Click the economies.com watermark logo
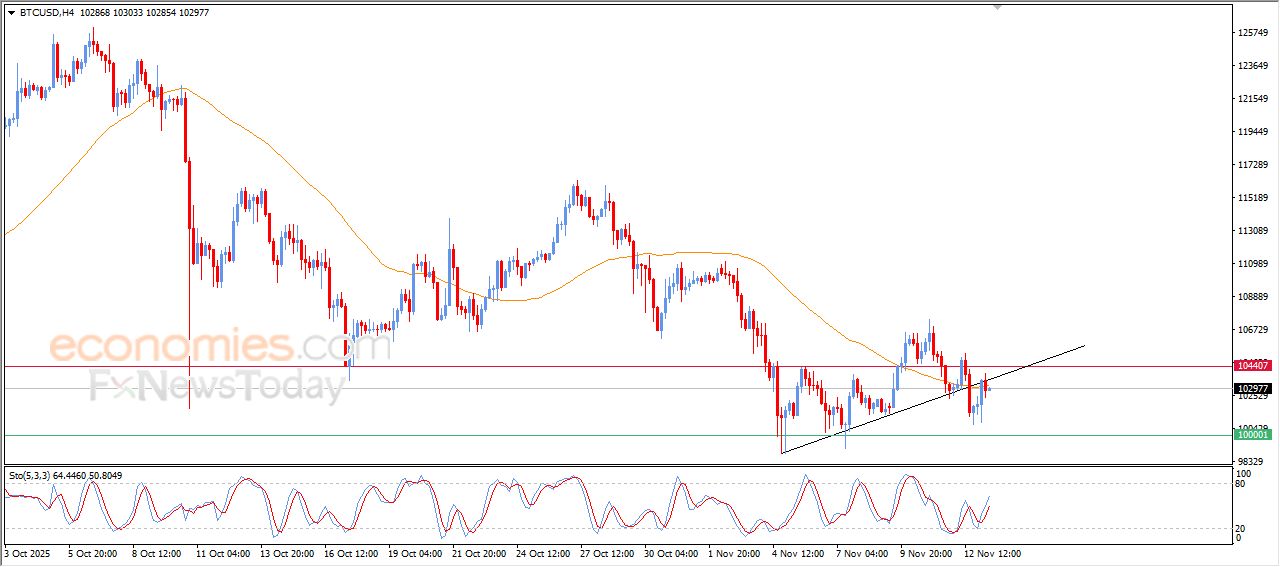Viewport: 1280px width, 567px height. tap(220, 347)
